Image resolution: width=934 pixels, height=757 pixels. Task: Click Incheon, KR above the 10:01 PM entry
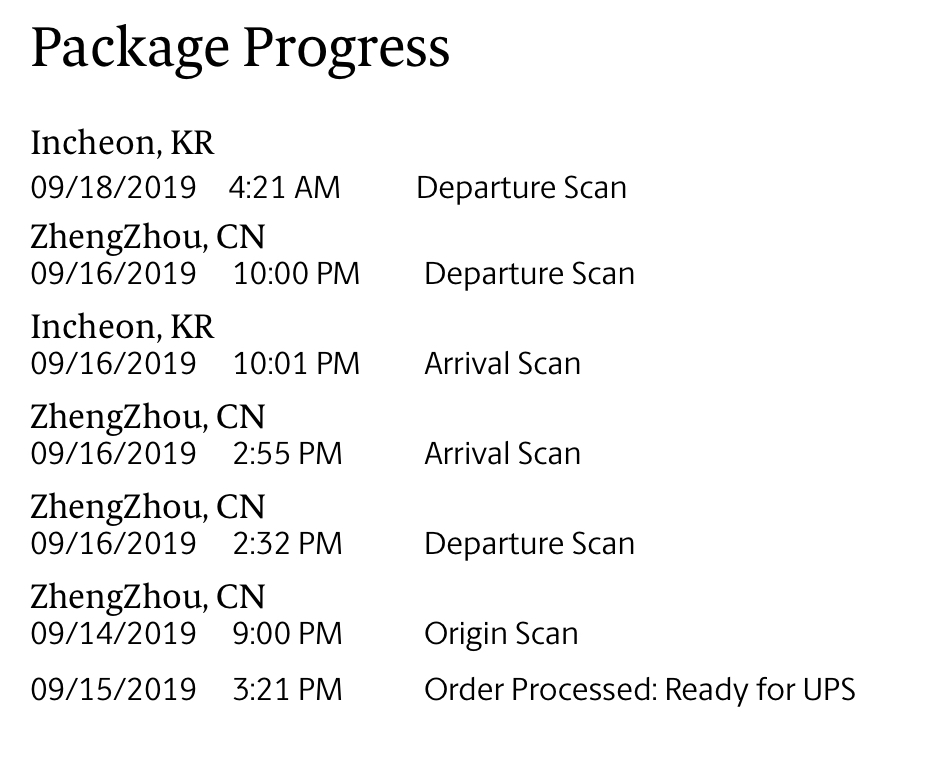[122, 327]
